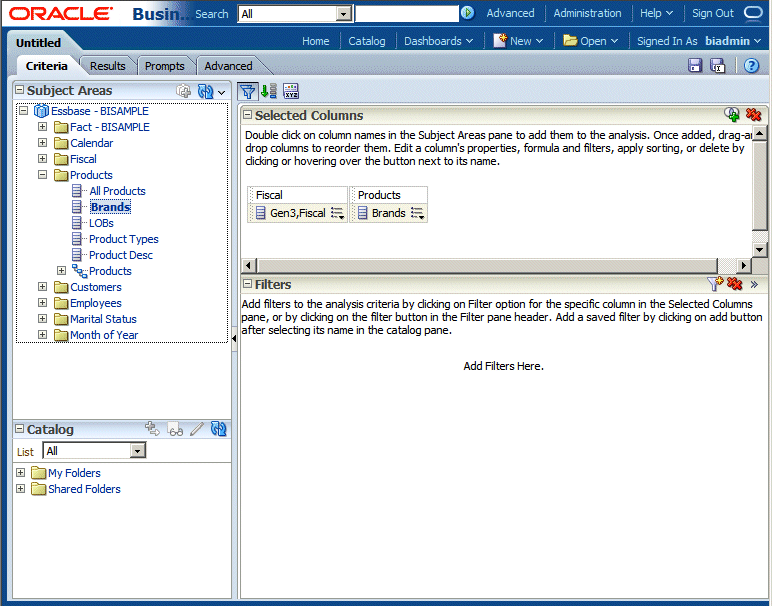Switch to the Prompts tab

164,66
